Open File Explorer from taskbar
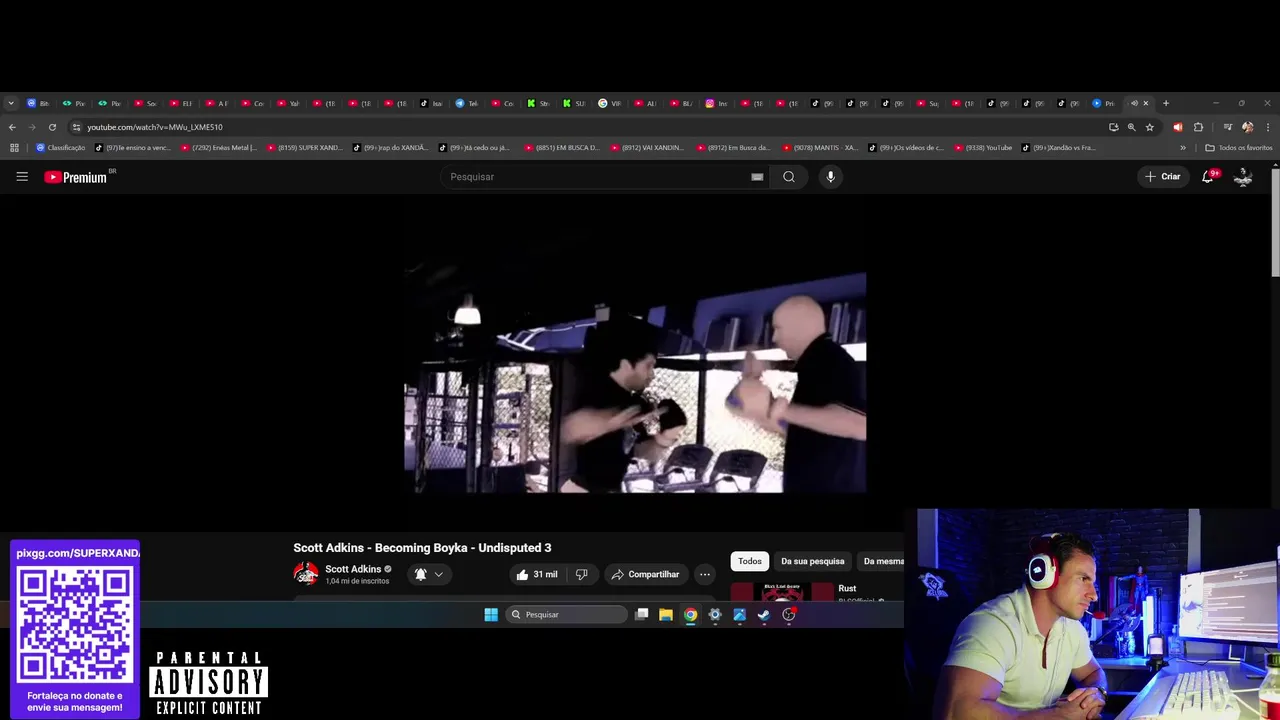The image size is (1280, 720). tap(666, 614)
